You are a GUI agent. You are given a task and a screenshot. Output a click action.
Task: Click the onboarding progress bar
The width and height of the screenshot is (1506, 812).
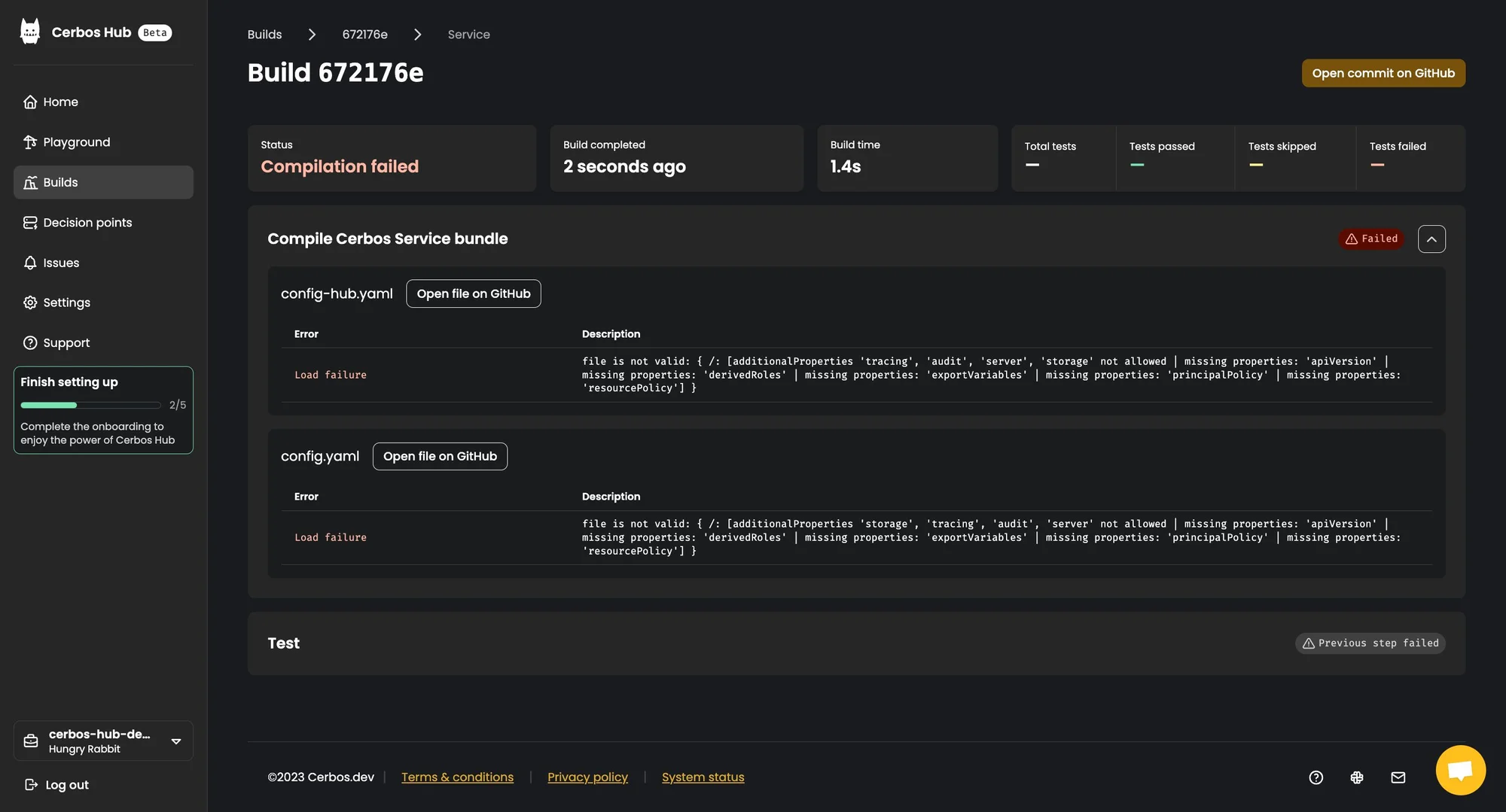coord(90,405)
